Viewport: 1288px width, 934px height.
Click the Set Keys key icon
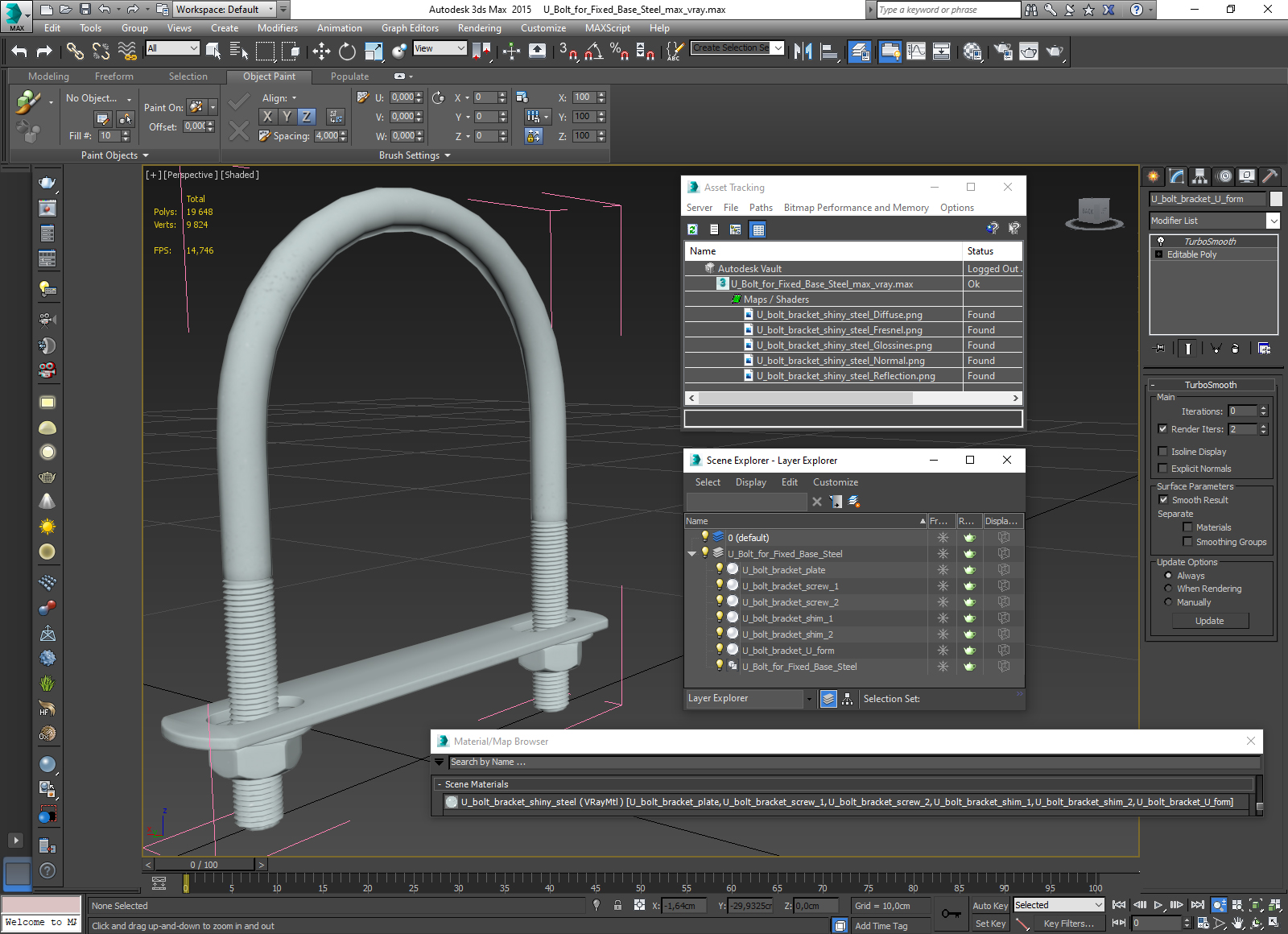tap(951, 914)
